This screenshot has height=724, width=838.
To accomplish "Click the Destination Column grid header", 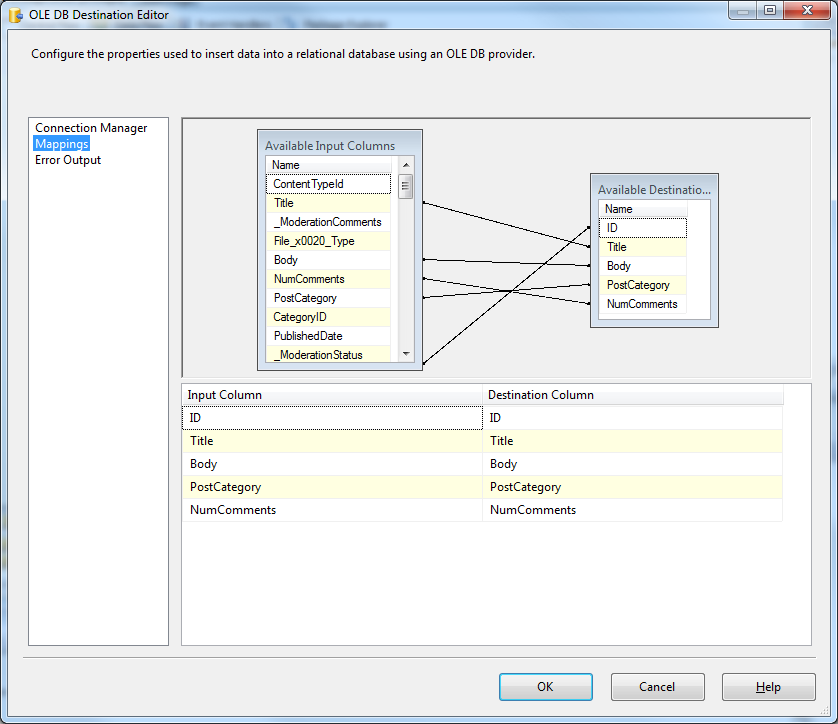I will [632, 395].
